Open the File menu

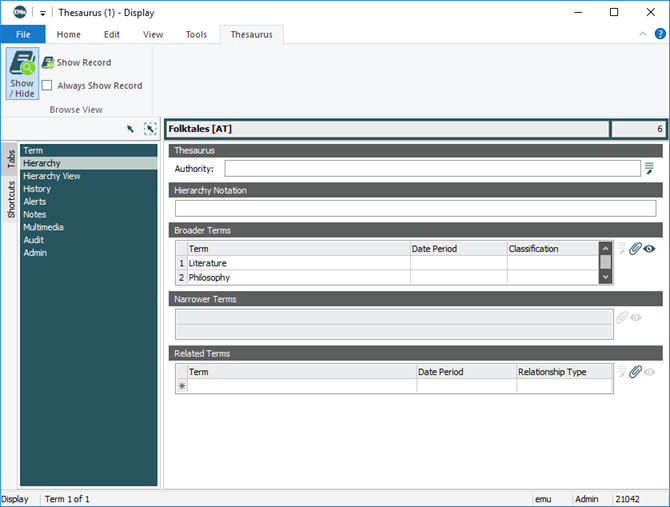click(23, 34)
